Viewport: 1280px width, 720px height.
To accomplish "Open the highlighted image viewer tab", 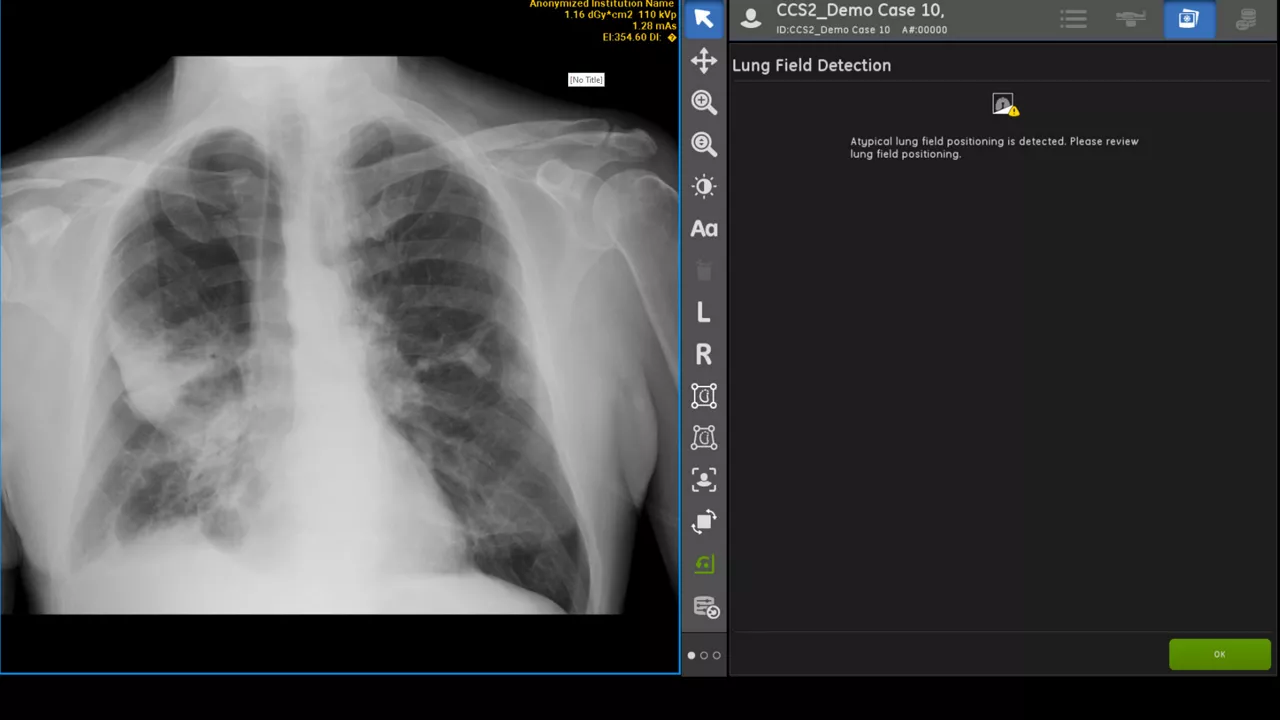I will tap(1188, 19).
